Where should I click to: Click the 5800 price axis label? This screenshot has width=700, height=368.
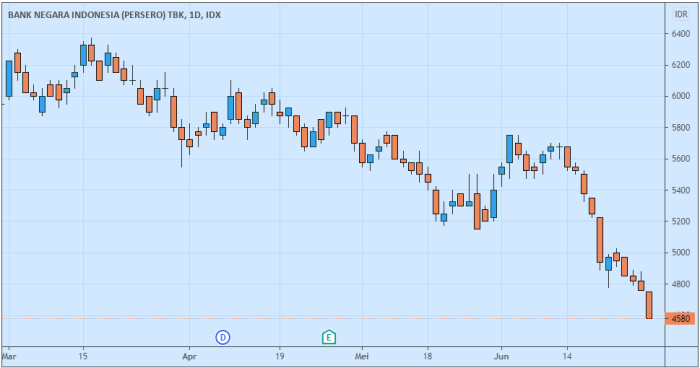[x=680, y=128]
